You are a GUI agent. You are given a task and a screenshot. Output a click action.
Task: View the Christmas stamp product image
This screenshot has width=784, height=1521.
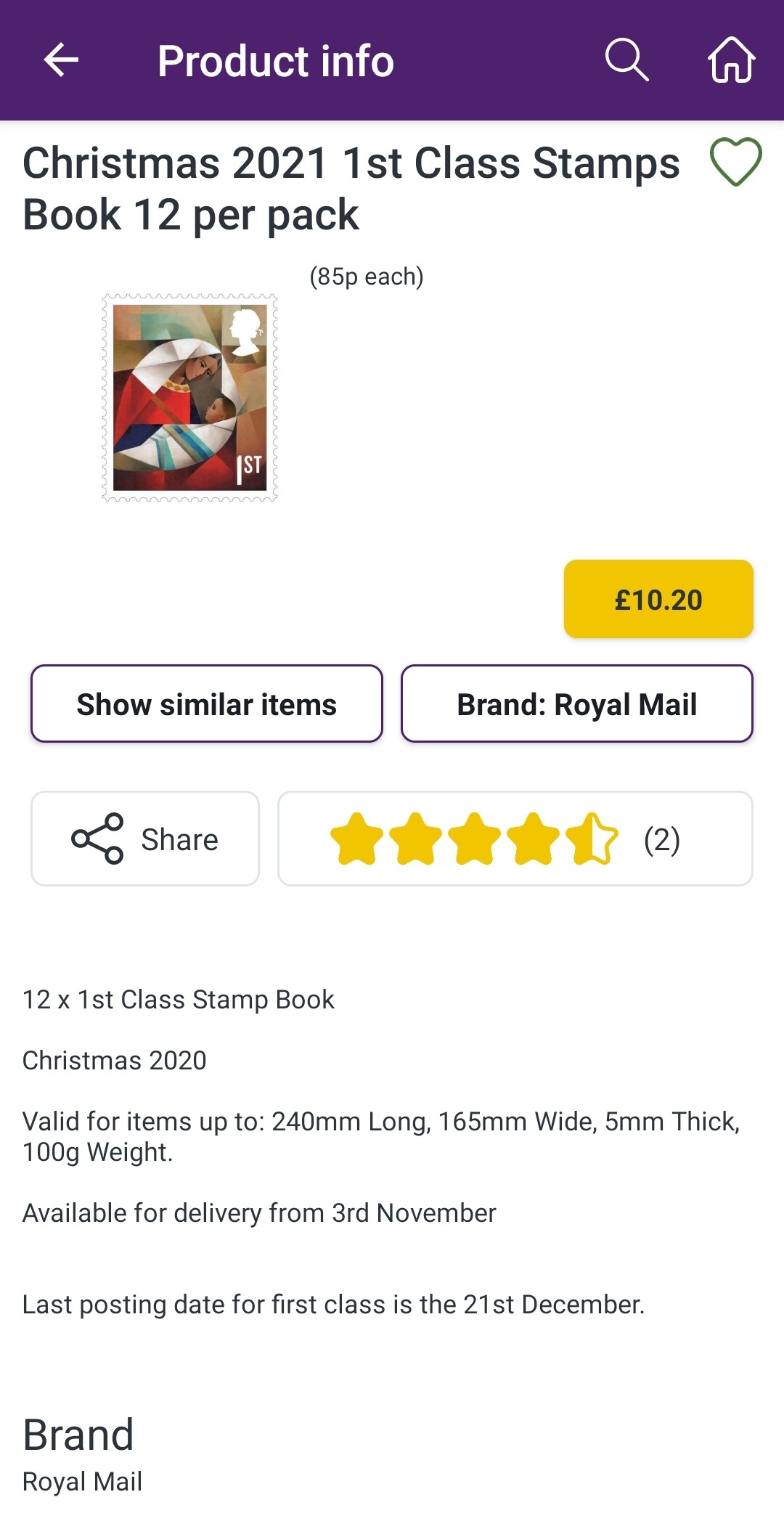pyautogui.click(x=189, y=398)
